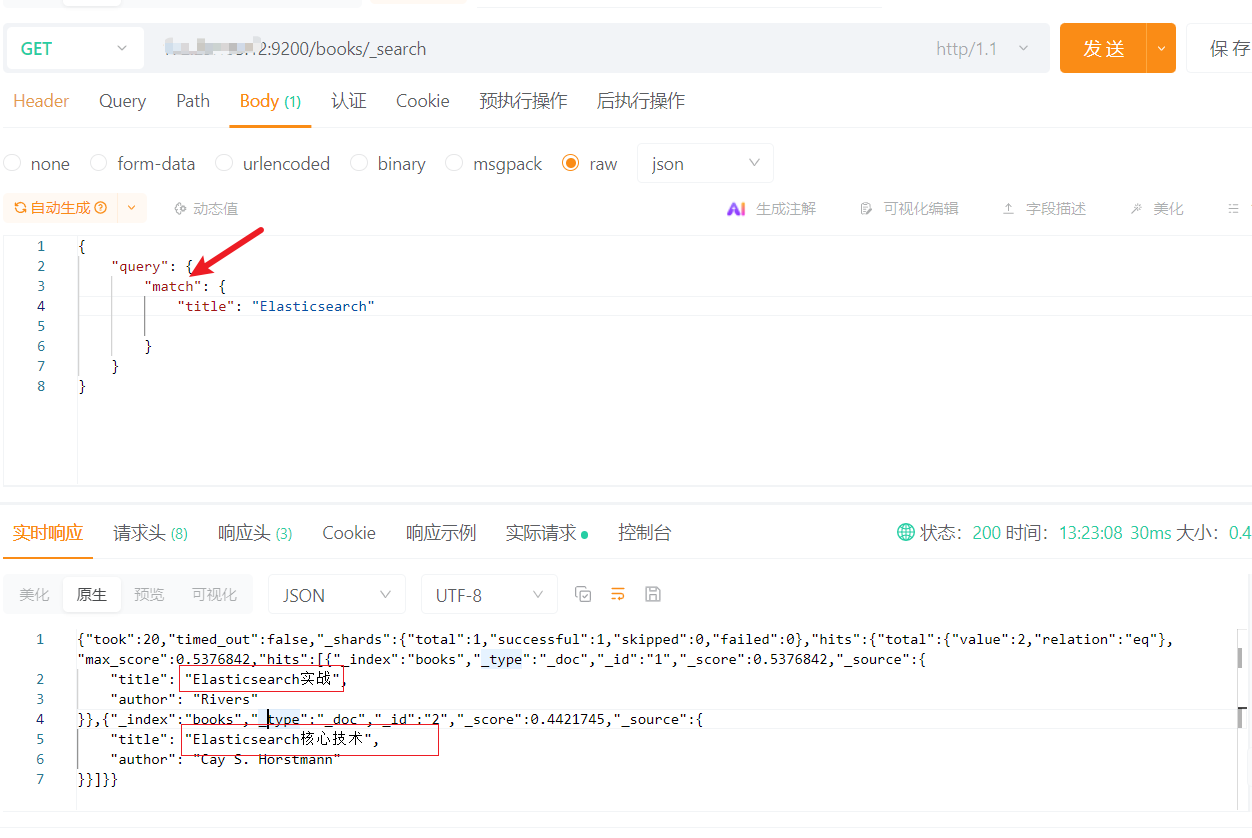The width and height of the screenshot is (1252, 838).
Task: Click the AI generate comments icon
Action: tap(736, 209)
